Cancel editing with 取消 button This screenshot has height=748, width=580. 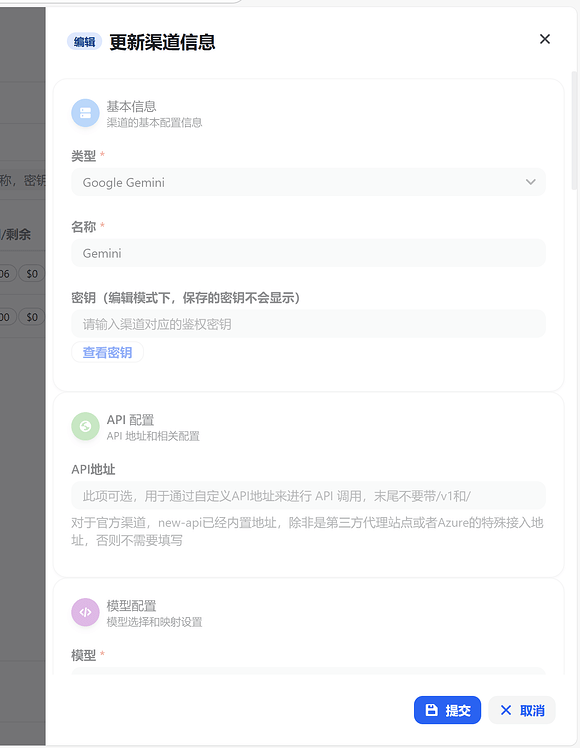pyautogui.click(x=522, y=710)
